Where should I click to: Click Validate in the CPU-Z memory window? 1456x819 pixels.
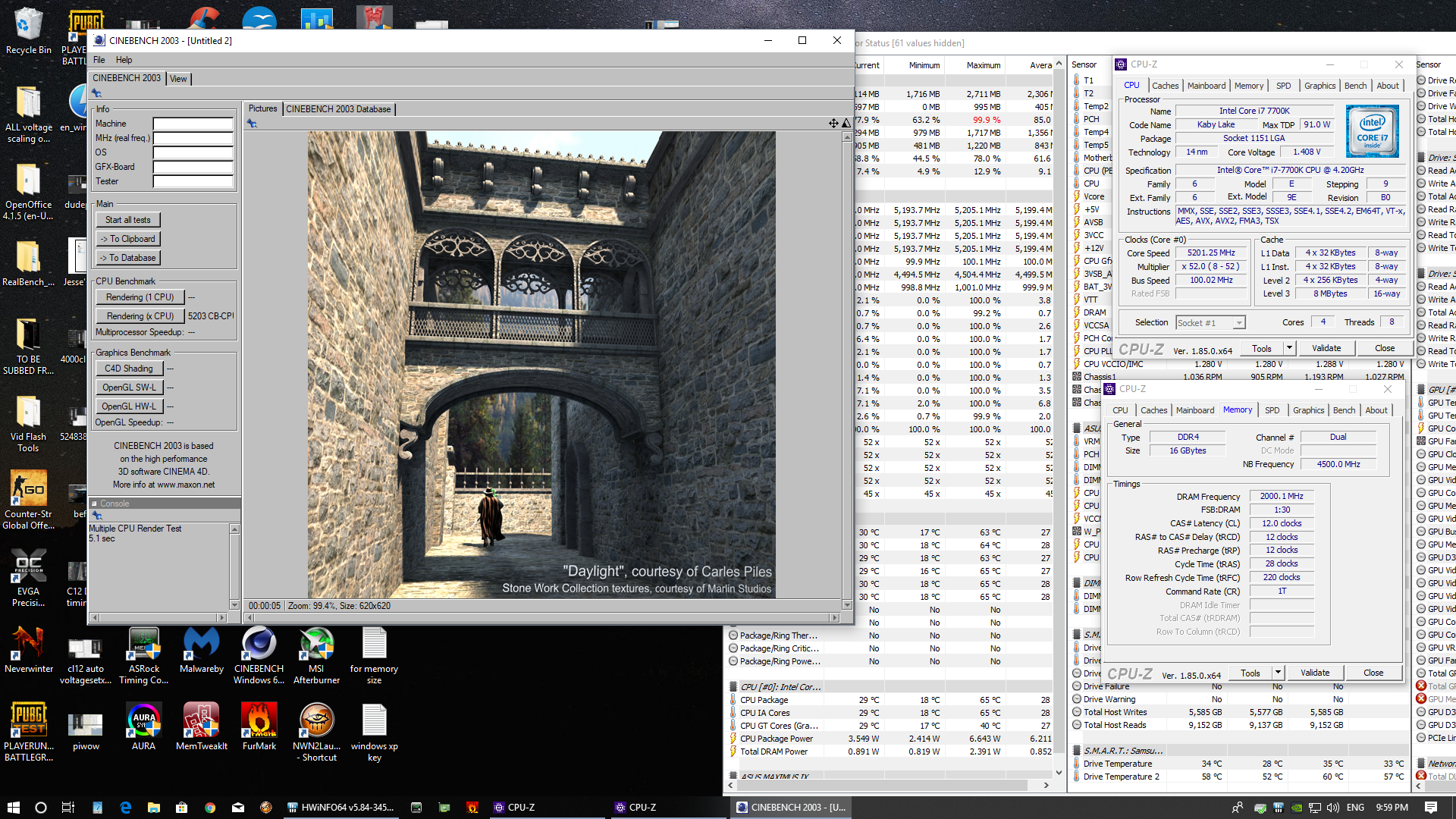tap(1315, 673)
